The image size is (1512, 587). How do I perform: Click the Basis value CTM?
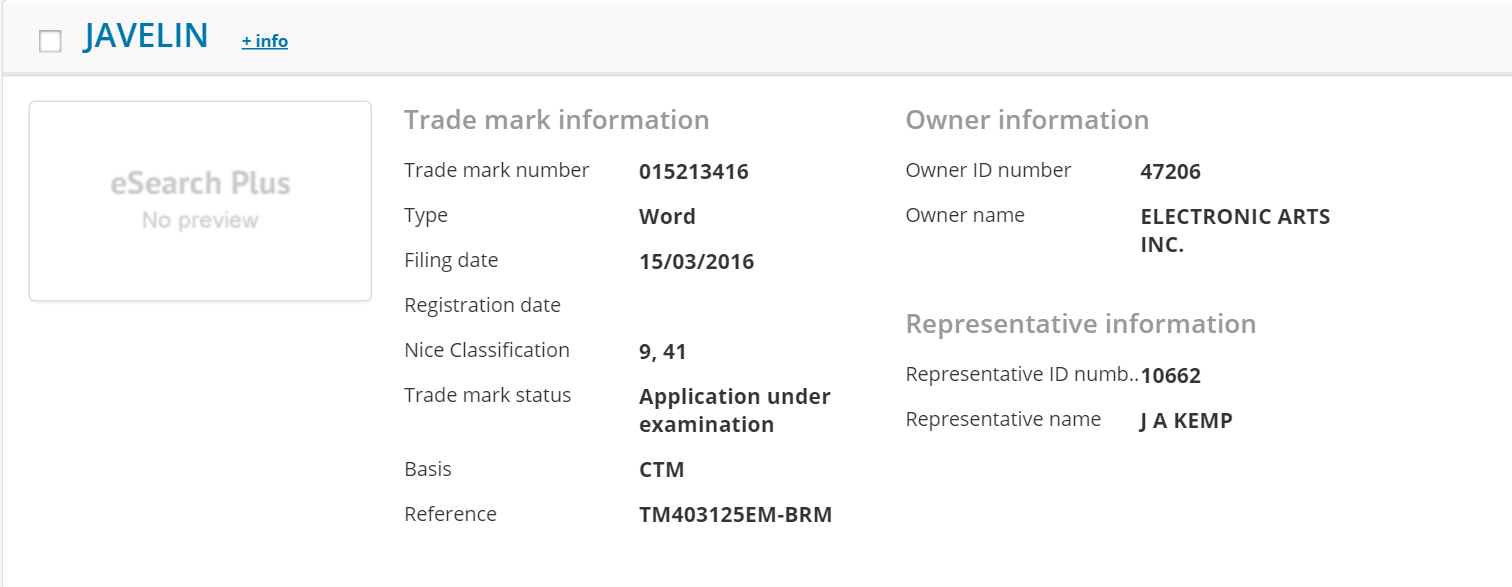tap(661, 470)
